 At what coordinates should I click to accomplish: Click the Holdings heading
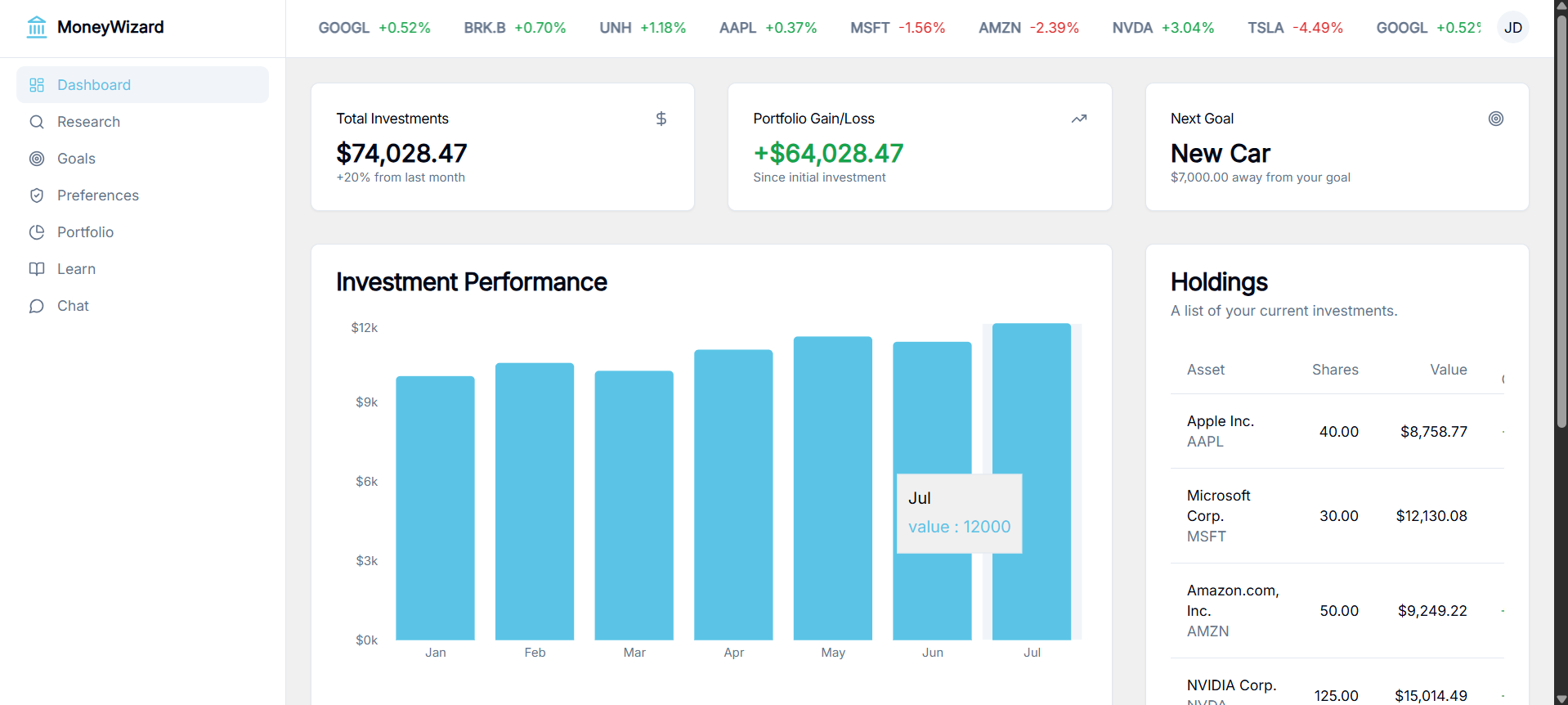1219,282
